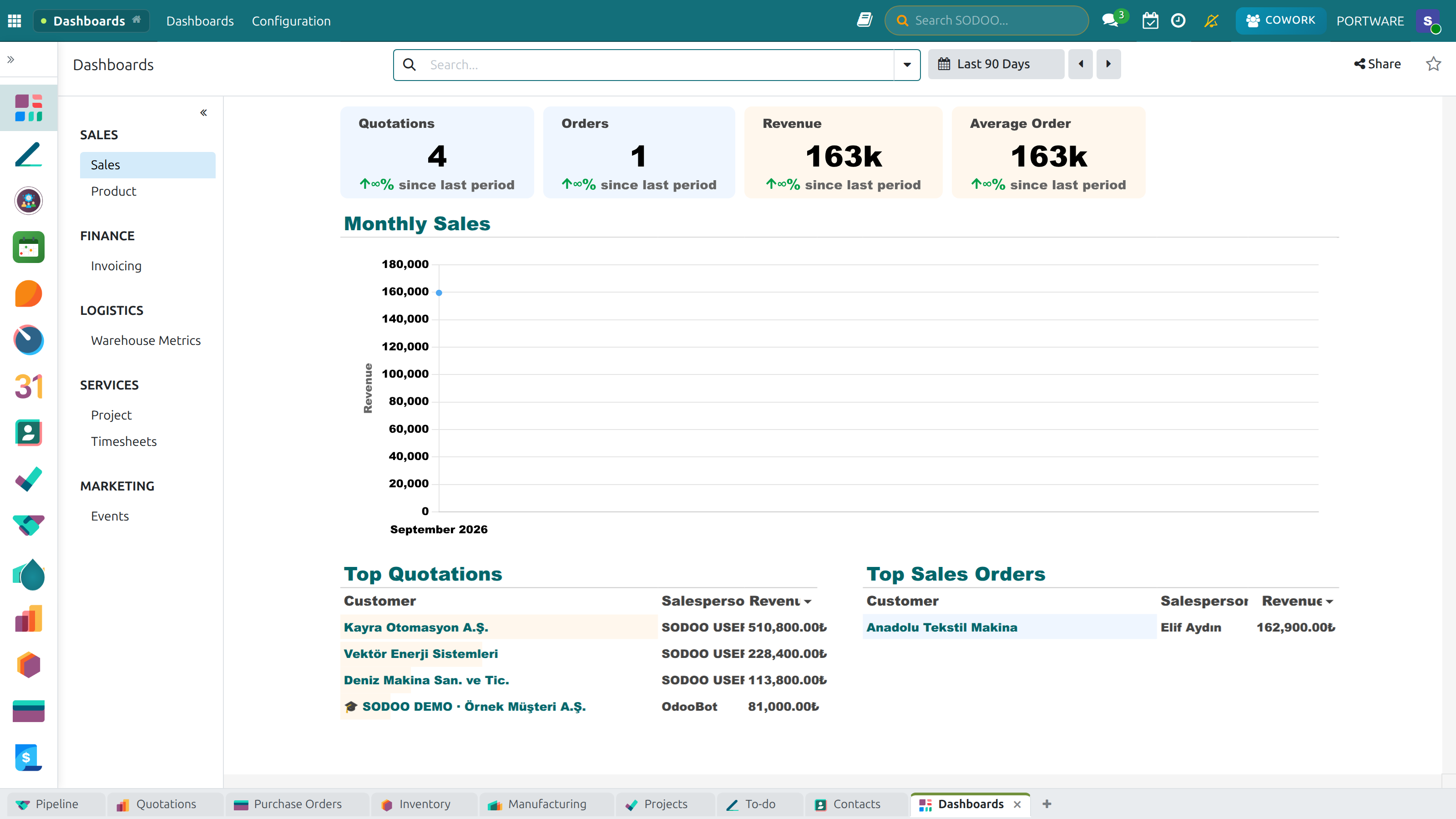Switch to the Quotations tab
1456x819 pixels.
coord(166,804)
